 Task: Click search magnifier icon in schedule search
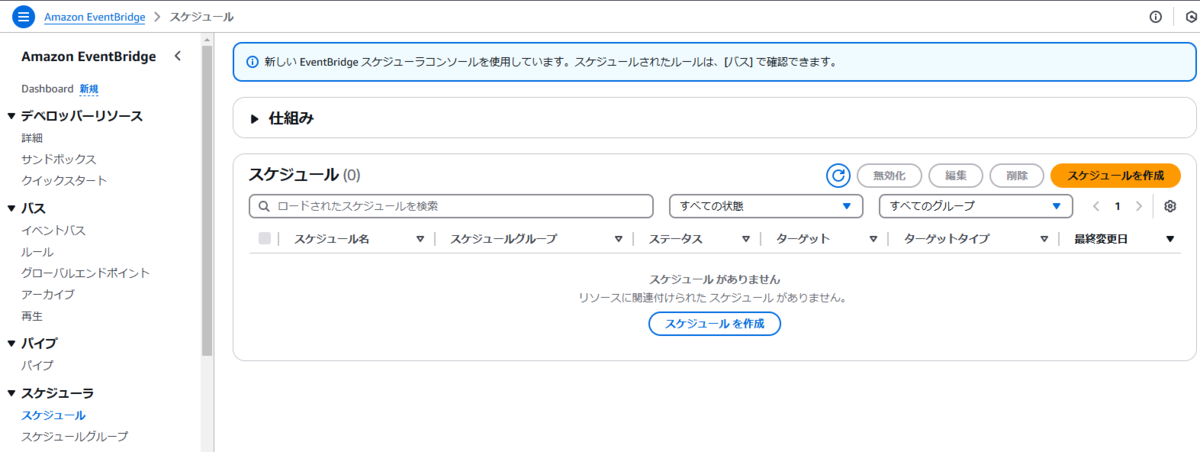(x=265, y=206)
